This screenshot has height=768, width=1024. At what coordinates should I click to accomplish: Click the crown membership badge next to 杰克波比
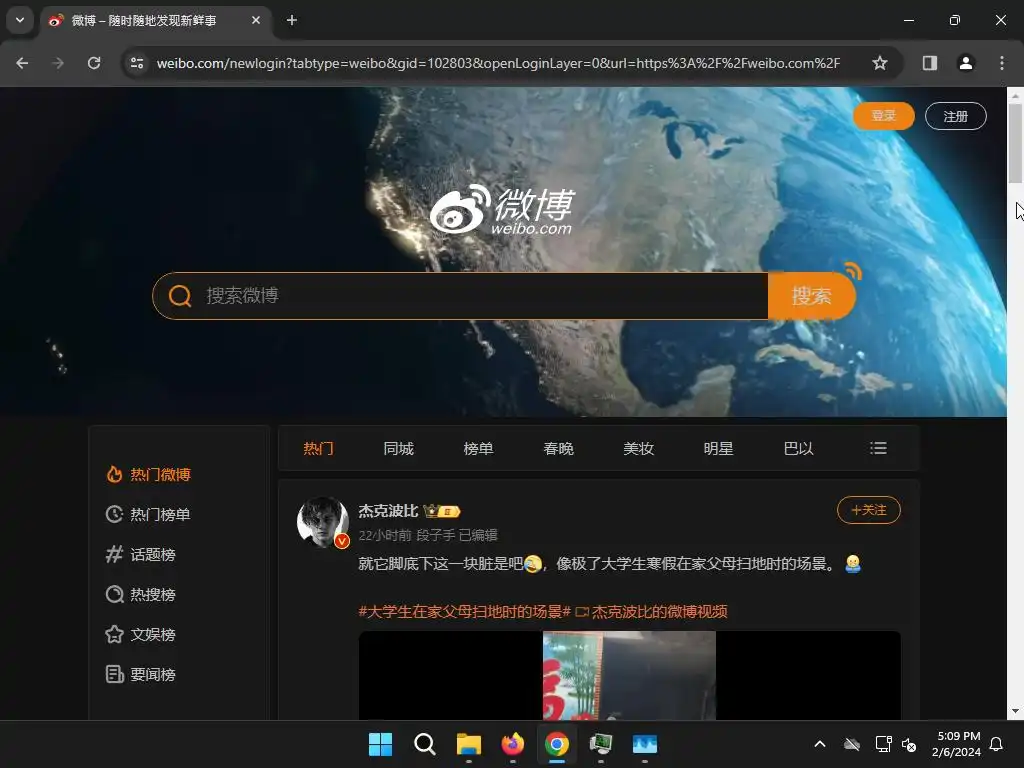(x=441, y=511)
